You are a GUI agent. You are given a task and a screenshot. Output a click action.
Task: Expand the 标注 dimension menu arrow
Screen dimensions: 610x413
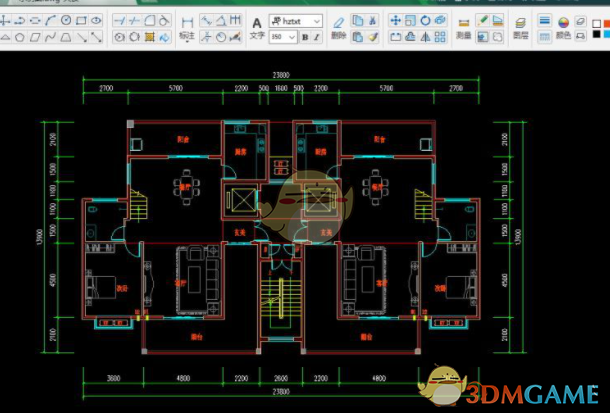pyautogui.click(x=187, y=41)
